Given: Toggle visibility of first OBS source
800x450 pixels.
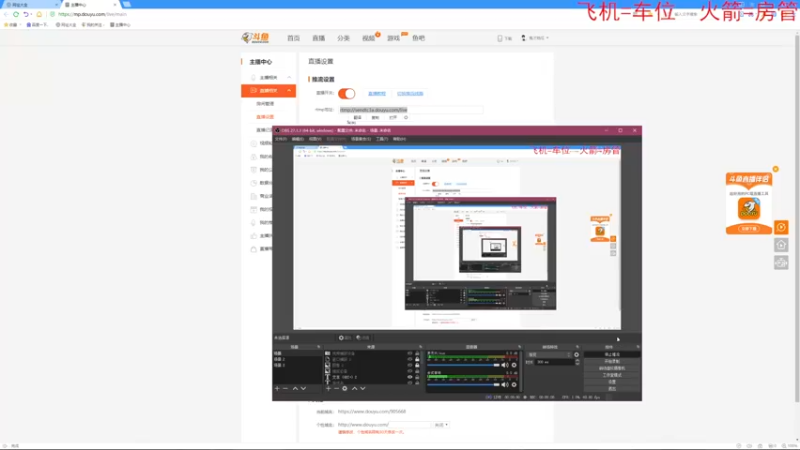Looking at the screenshot, I should click(x=410, y=353).
